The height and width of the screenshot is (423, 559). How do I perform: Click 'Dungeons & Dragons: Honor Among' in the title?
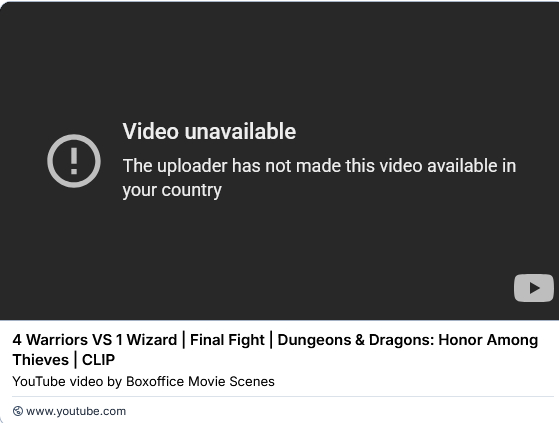point(408,340)
